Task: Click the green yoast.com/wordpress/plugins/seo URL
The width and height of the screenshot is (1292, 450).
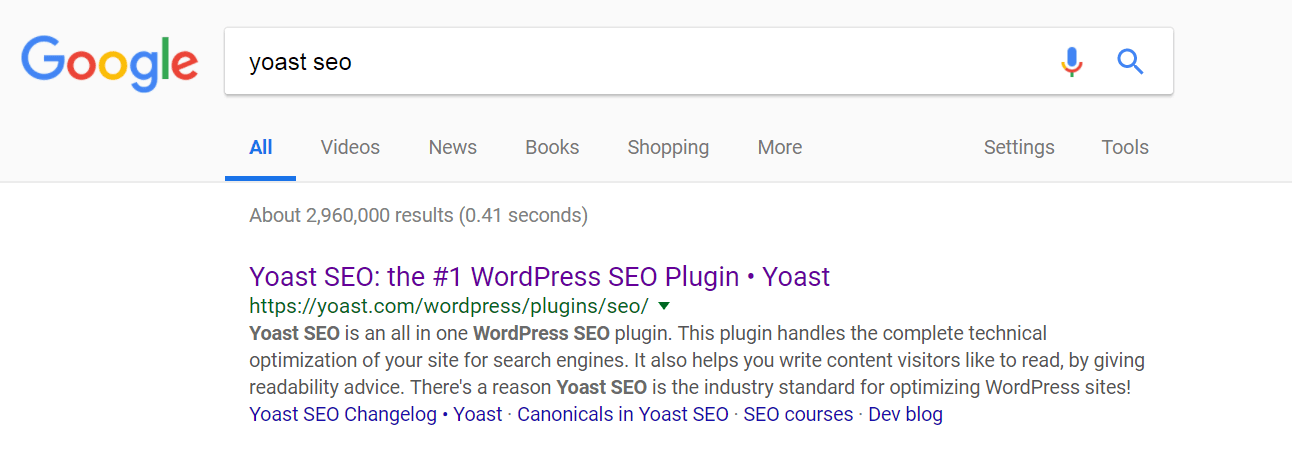Action: (448, 306)
